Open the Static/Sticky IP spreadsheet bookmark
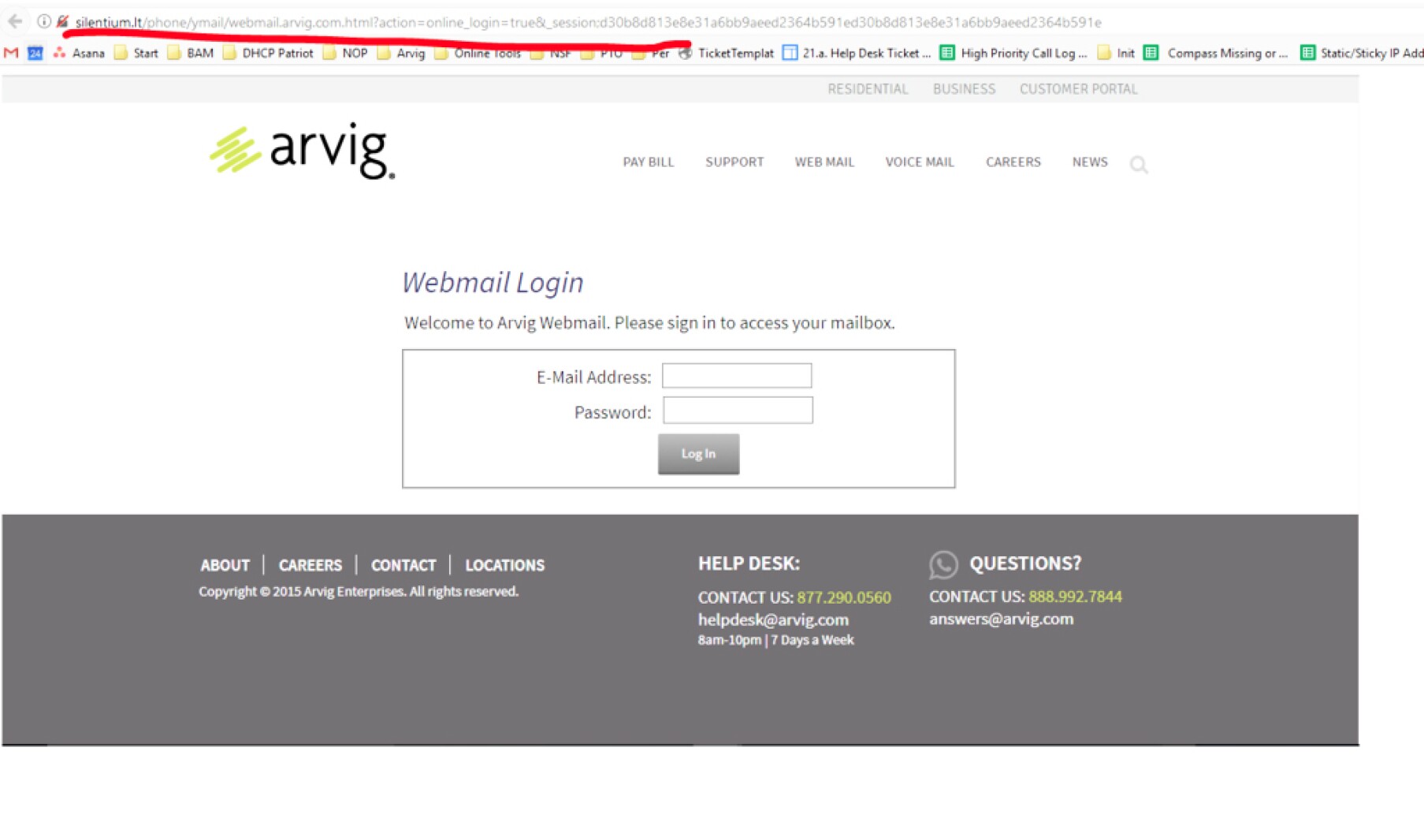The height and width of the screenshot is (840, 1424). 1365,53
